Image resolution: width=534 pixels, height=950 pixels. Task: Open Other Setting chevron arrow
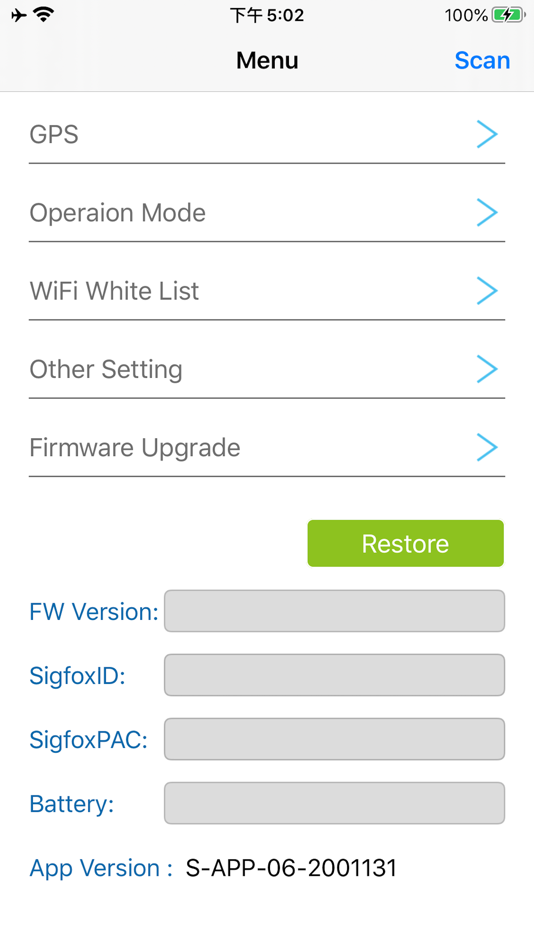[487, 369]
